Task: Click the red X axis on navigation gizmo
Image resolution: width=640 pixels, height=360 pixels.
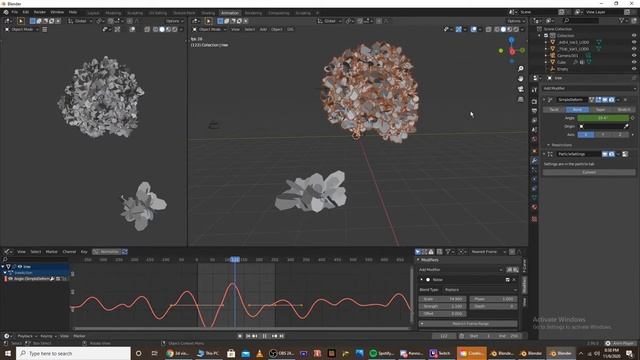Action: tap(512, 52)
